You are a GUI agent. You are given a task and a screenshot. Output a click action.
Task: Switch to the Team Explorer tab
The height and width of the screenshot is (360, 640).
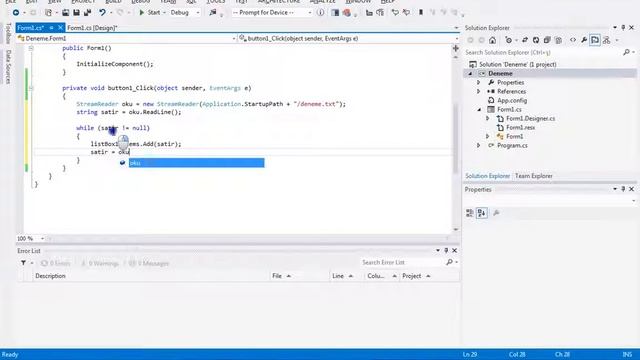(533, 176)
